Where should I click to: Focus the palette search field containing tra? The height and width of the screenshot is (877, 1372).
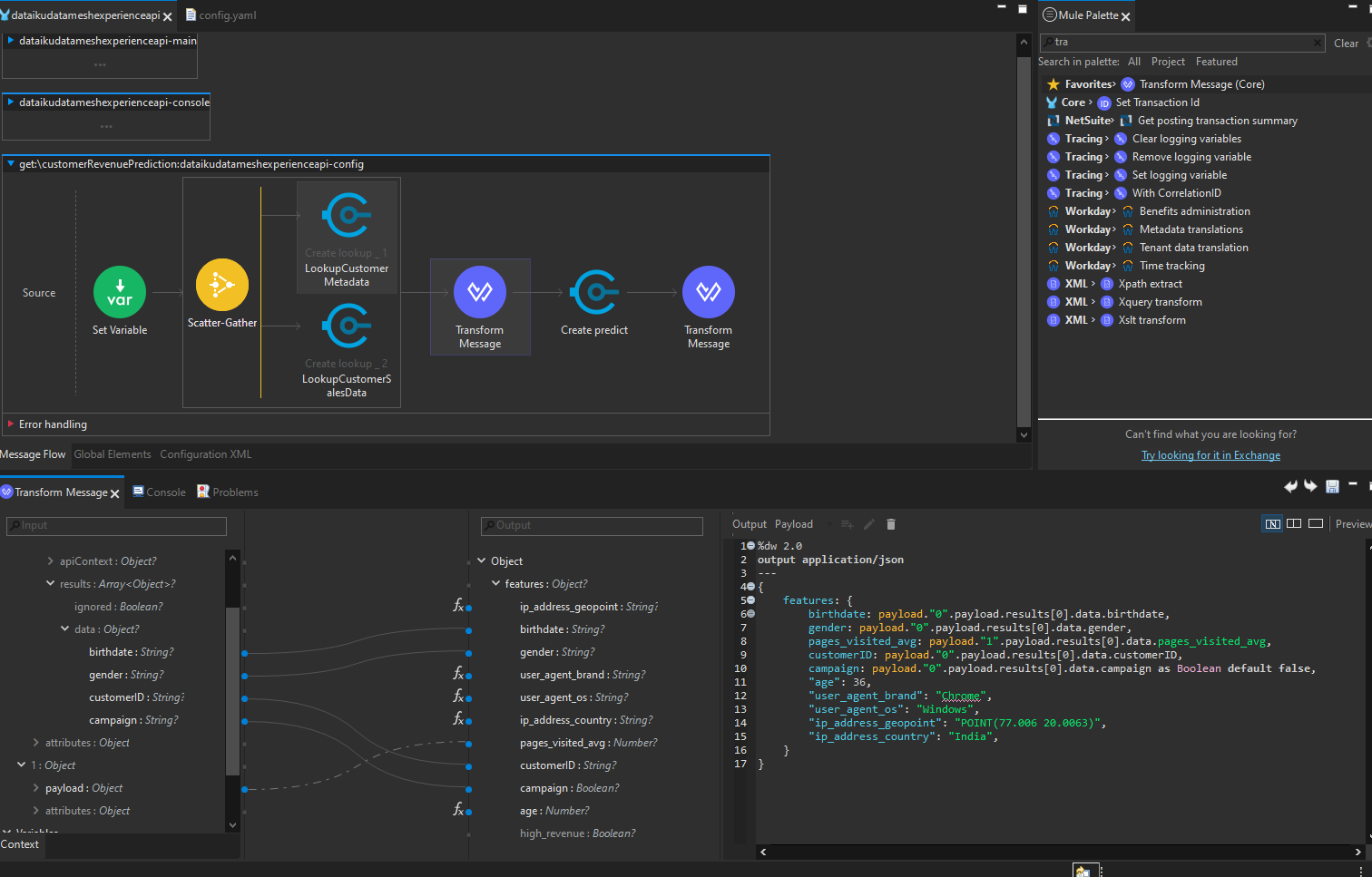1182,42
